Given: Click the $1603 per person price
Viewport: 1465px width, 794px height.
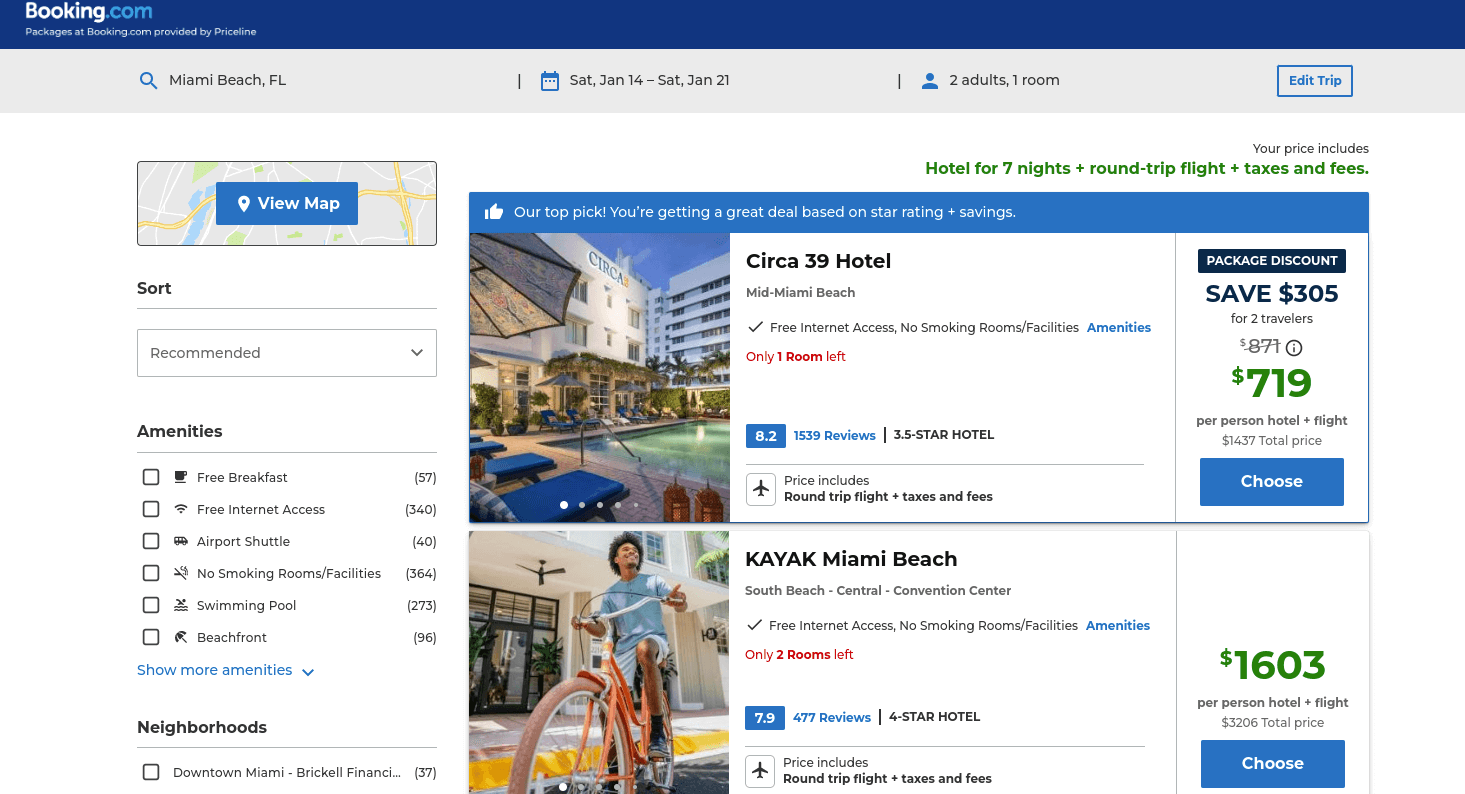Looking at the screenshot, I should pyautogui.click(x=1273, y=665).
